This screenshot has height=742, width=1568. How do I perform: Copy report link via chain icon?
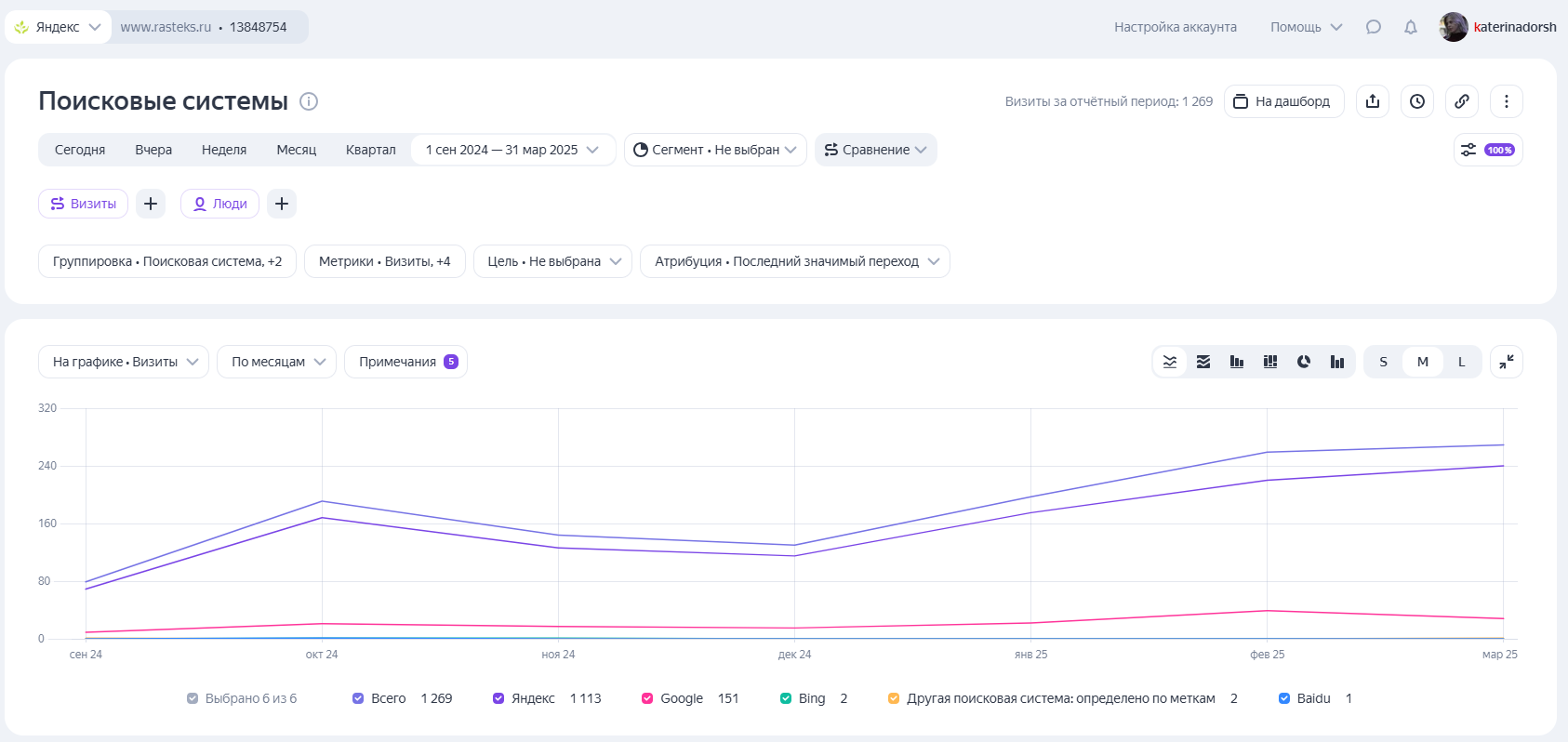click(1462, 101)
